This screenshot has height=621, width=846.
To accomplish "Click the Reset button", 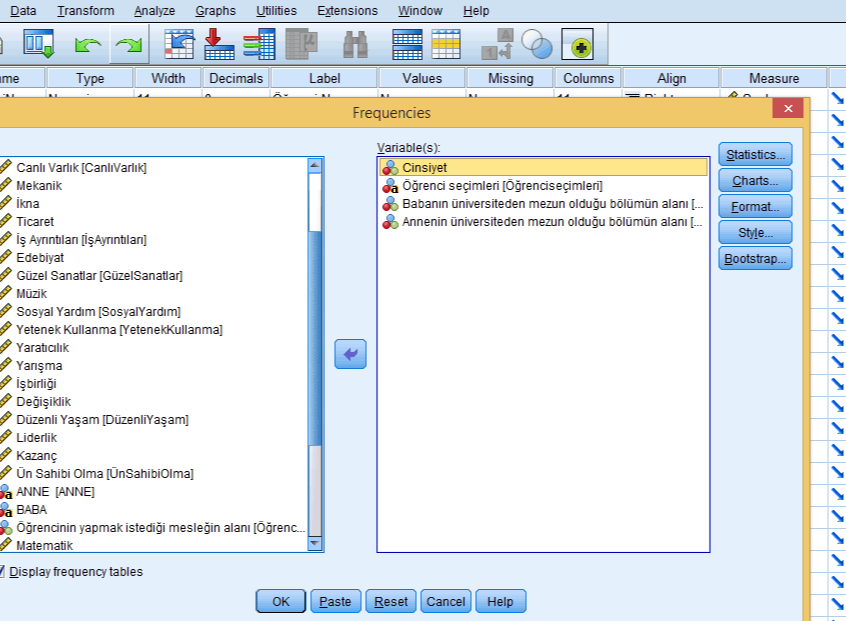I will [x=391, y=601].
